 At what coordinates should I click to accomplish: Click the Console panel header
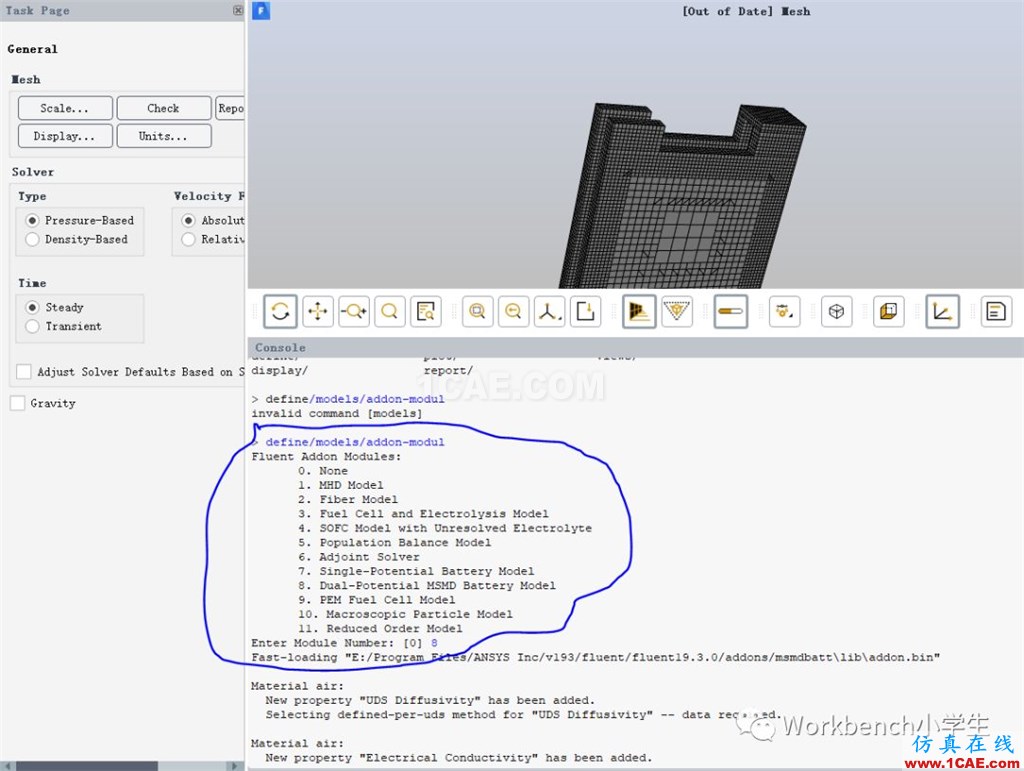635,347
